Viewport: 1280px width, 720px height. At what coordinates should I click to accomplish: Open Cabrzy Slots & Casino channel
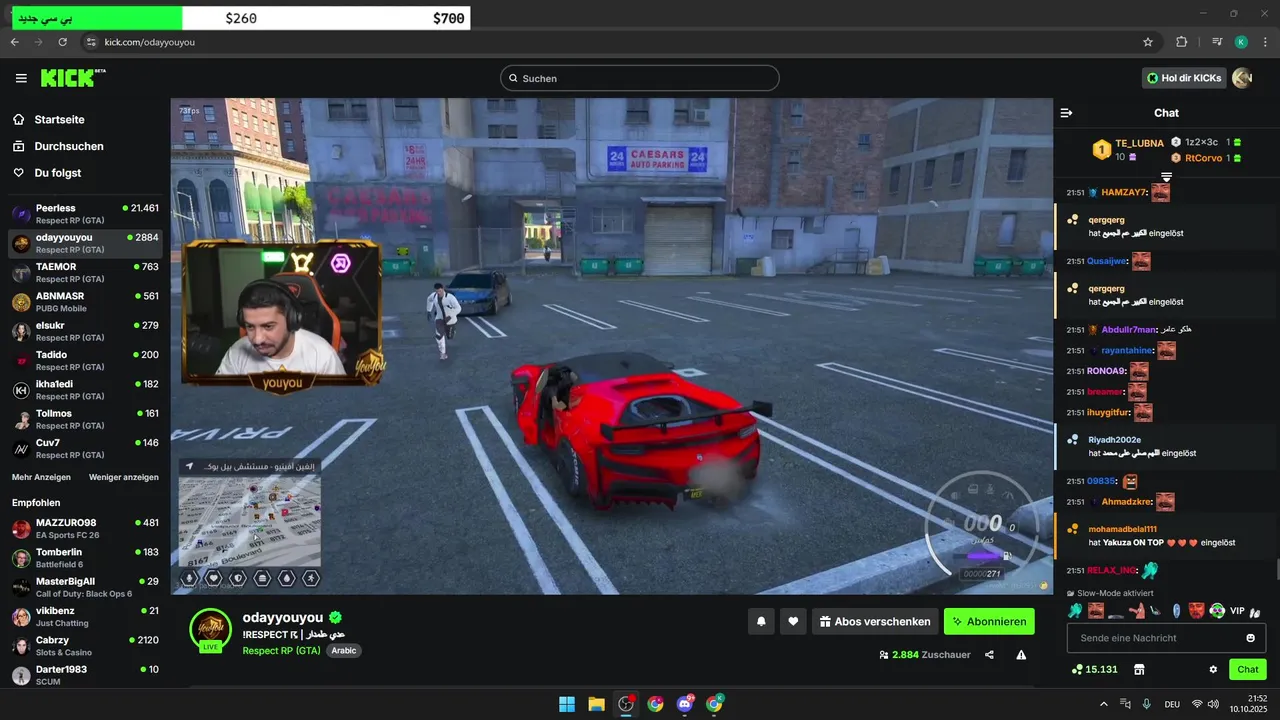[85, 646]
